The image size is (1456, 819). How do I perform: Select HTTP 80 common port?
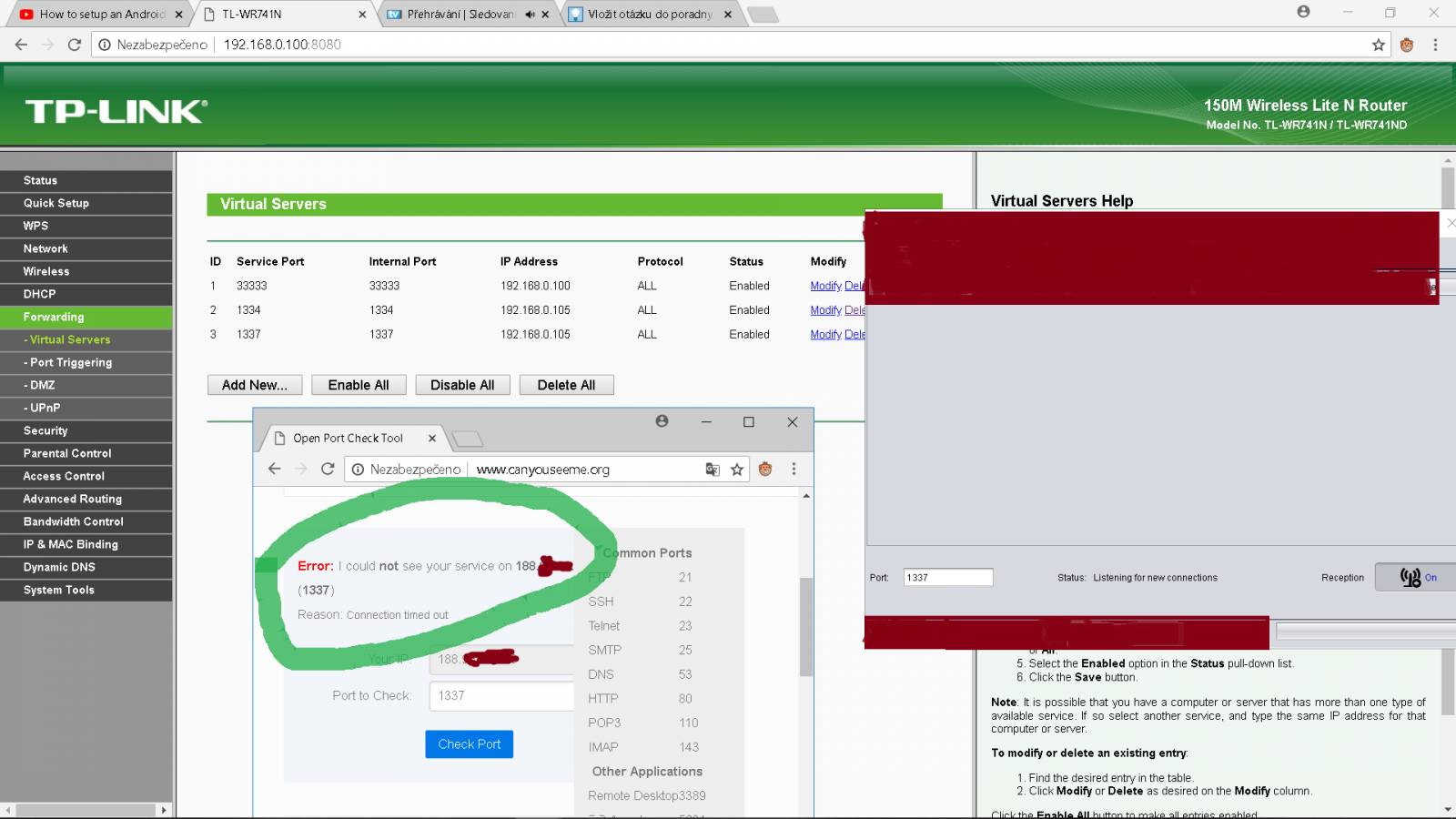[640, 698]
